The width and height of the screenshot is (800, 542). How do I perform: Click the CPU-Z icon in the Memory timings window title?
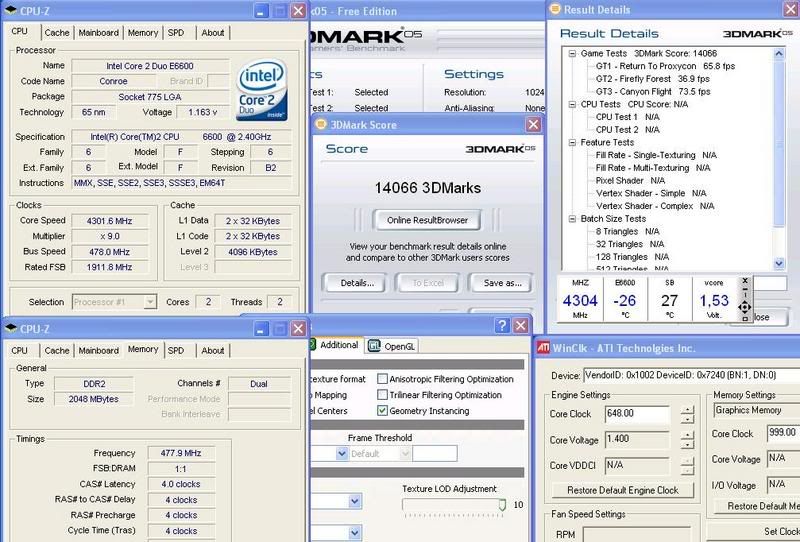click(11, 328)
